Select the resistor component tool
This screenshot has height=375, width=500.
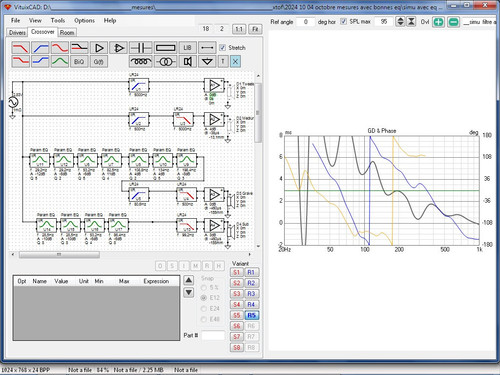coord(165,48)
